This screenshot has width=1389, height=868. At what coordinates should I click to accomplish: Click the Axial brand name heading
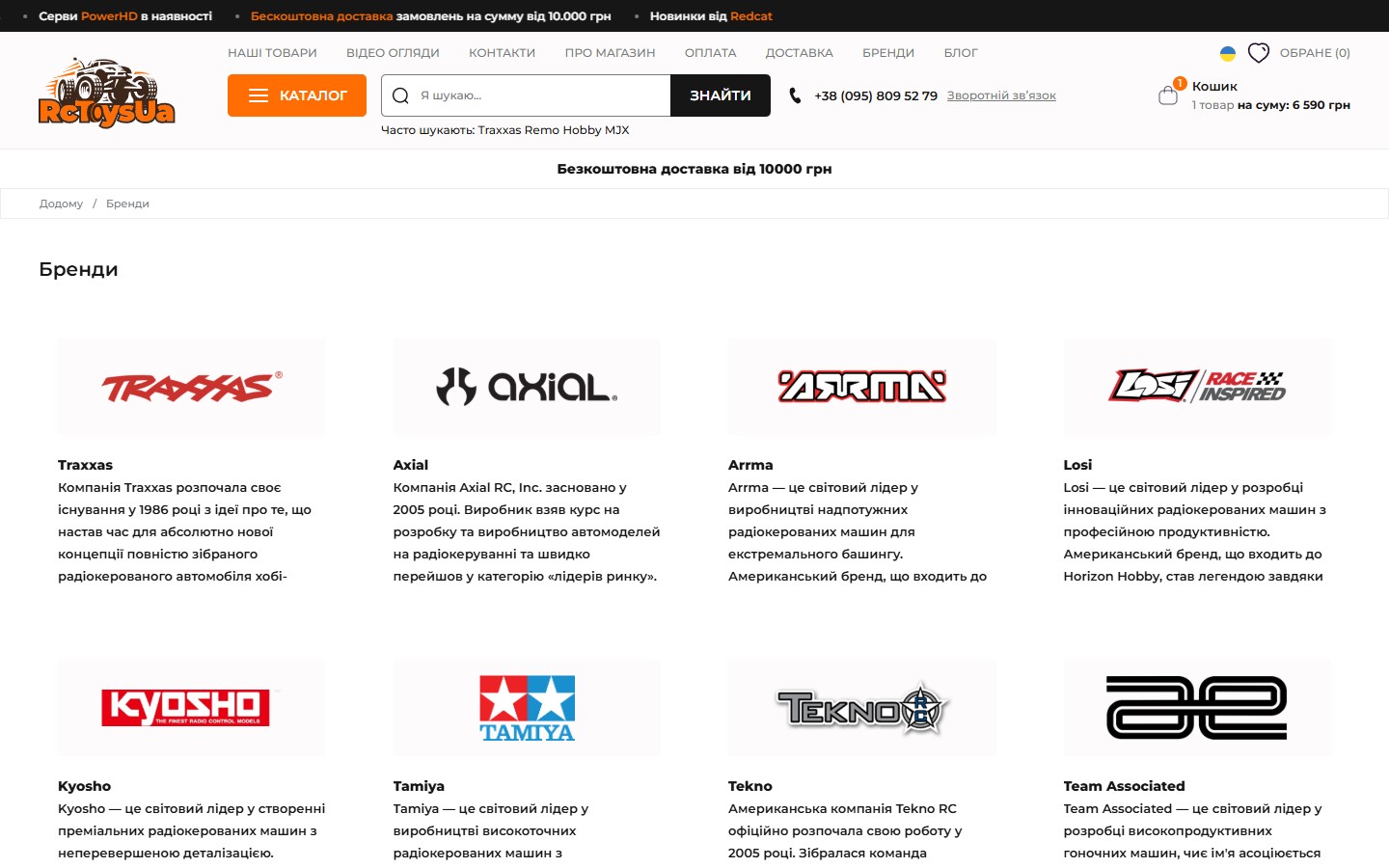(411, 465)
